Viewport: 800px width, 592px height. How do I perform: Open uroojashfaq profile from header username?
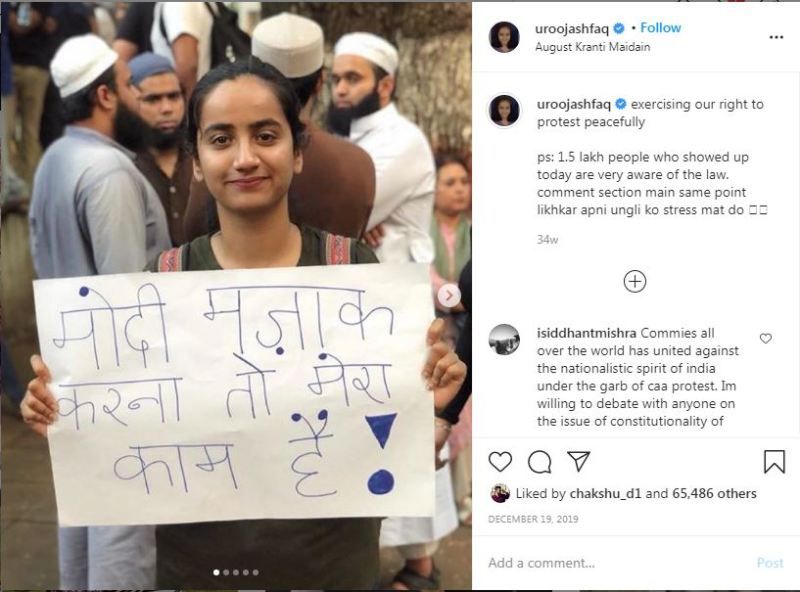571,29
